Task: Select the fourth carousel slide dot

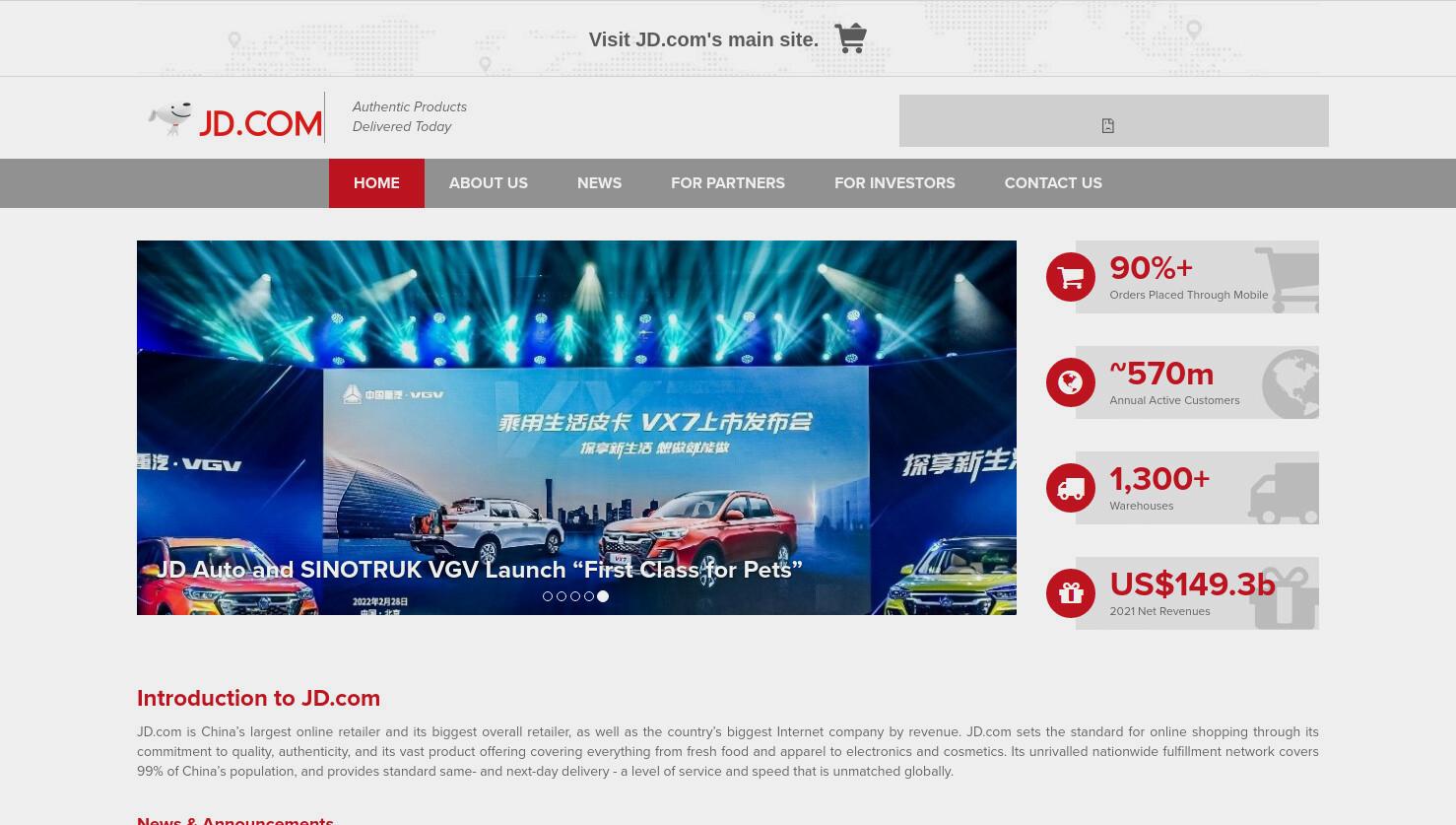Action: point(589,596)
